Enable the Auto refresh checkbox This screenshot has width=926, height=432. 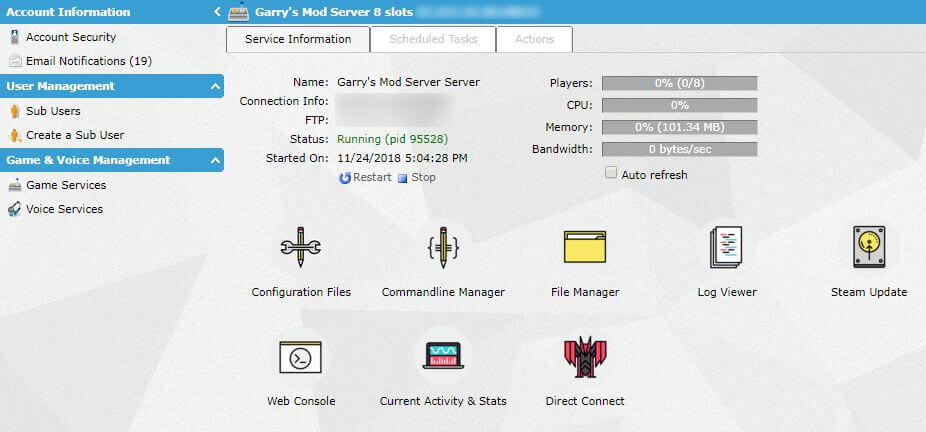point(611,174)
